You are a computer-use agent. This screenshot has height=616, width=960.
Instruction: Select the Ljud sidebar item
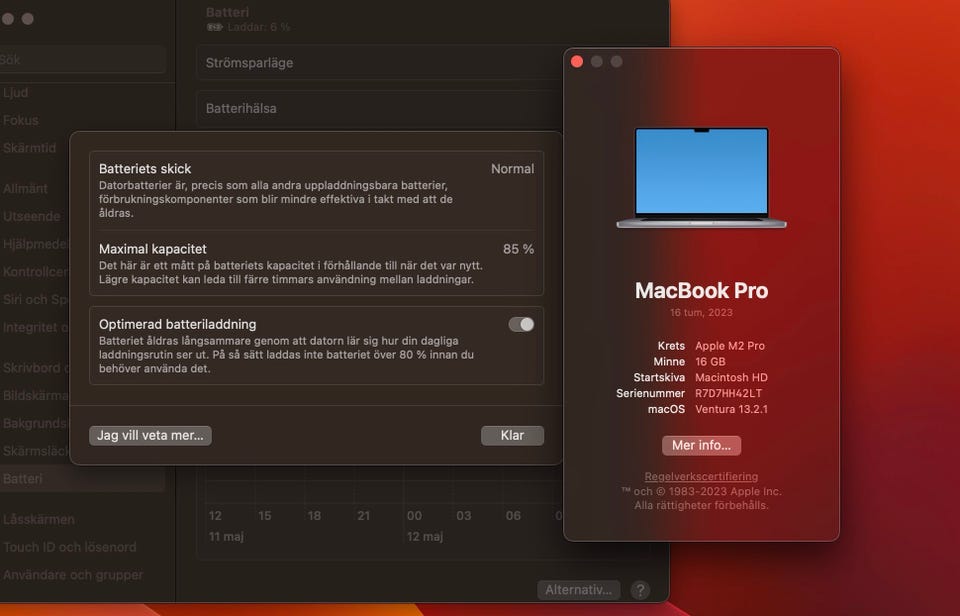(x=16, y=92)
